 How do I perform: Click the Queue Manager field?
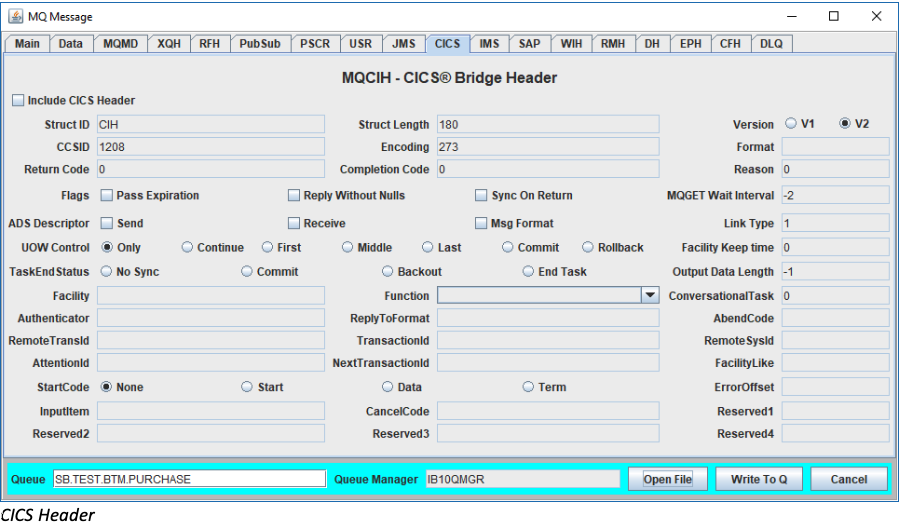[523, 479]
